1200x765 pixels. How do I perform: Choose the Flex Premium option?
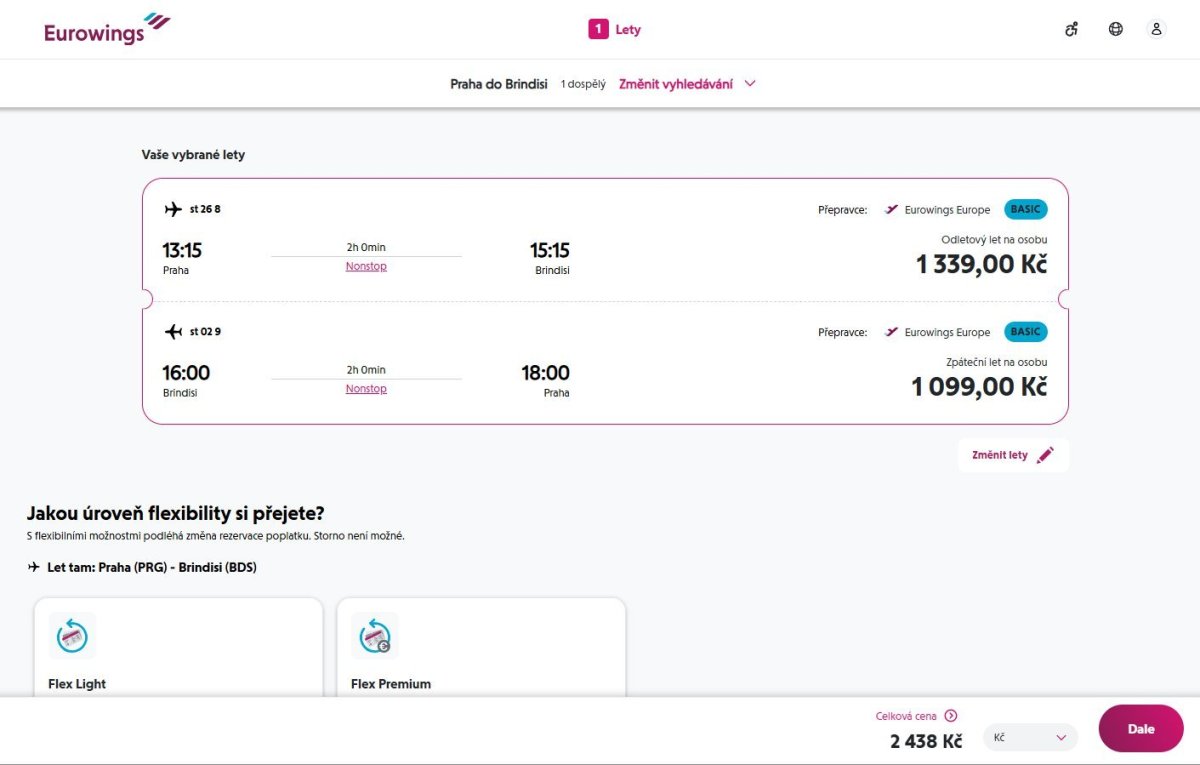click(481, 647)
